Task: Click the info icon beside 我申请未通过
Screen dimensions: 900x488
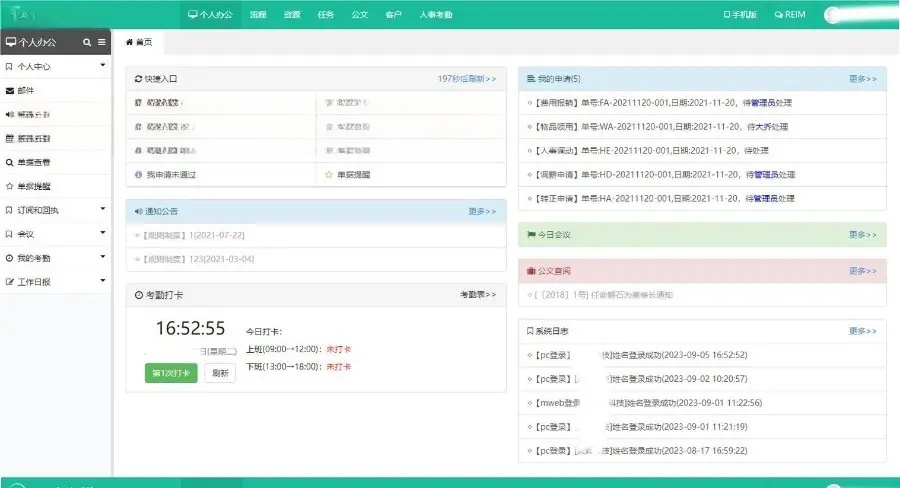Action: [x=138, y=174]
